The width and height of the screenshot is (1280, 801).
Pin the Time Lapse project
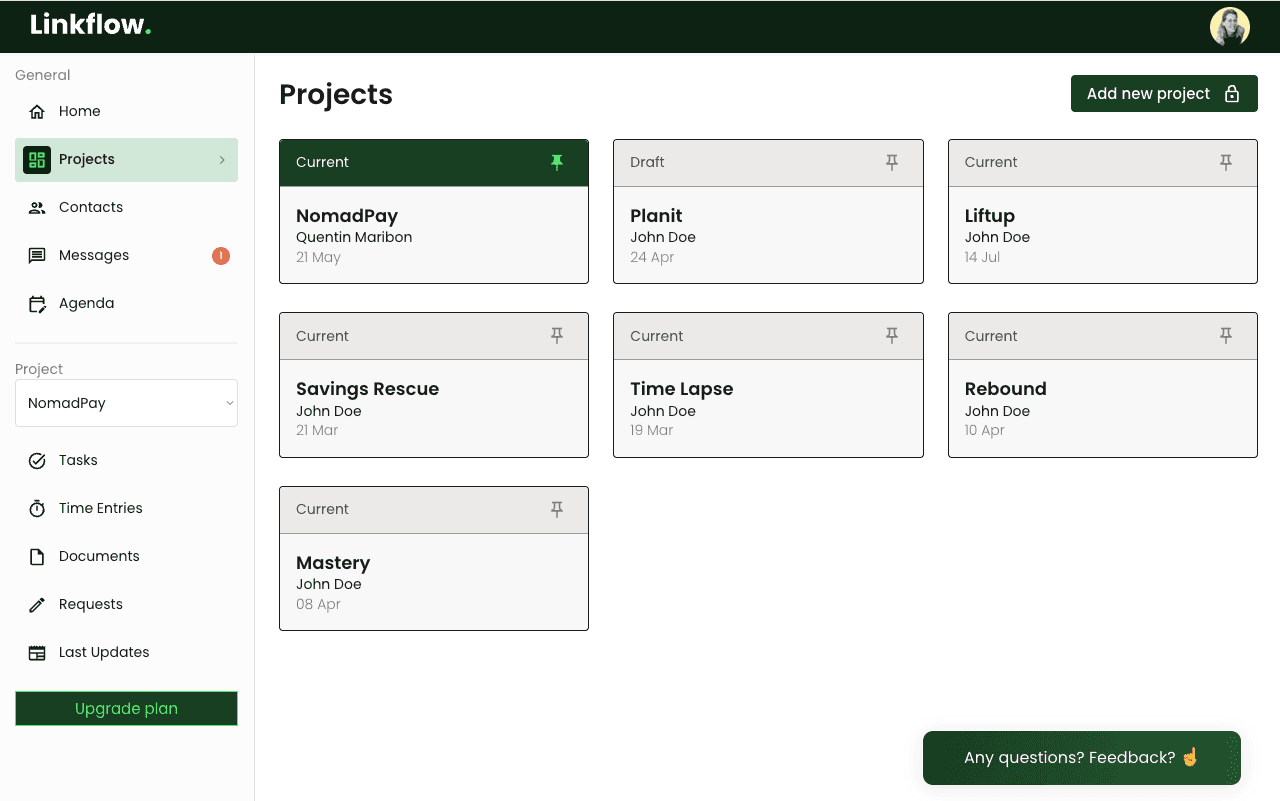click(892, 336)
